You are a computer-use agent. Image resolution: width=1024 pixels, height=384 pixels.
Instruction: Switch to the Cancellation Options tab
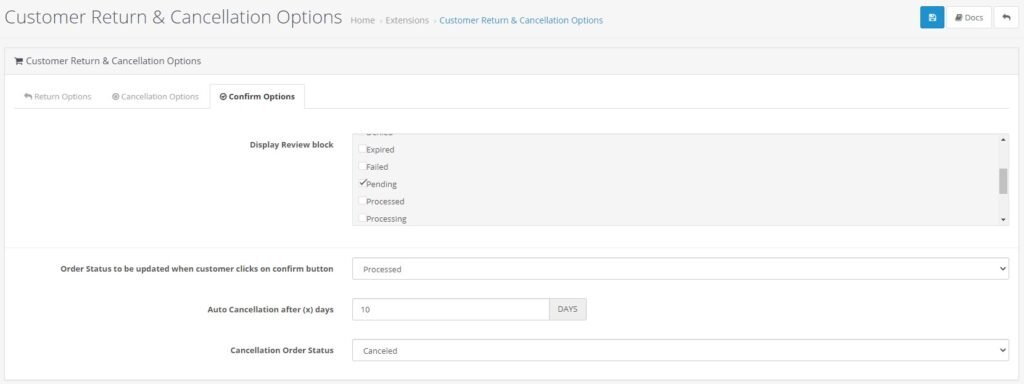tap(155, 97)
